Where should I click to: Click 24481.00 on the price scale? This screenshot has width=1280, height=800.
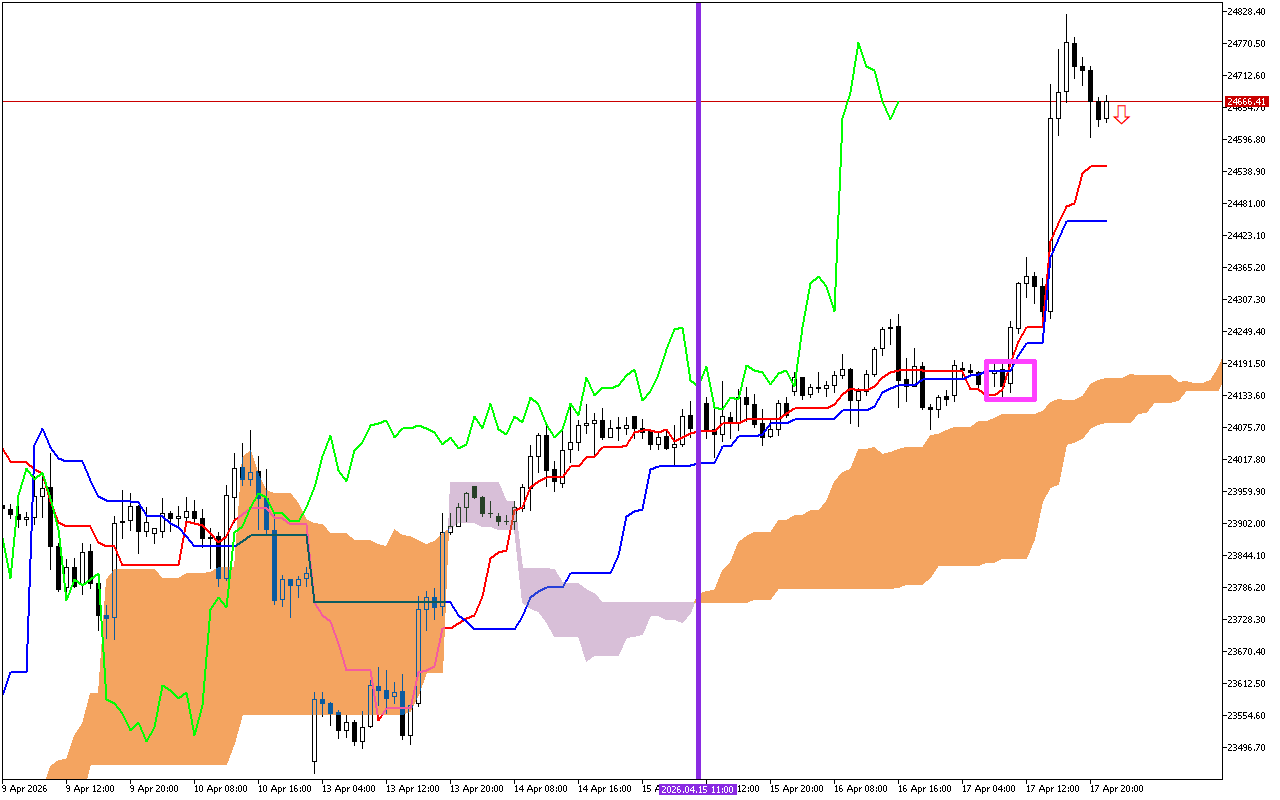1247,204
